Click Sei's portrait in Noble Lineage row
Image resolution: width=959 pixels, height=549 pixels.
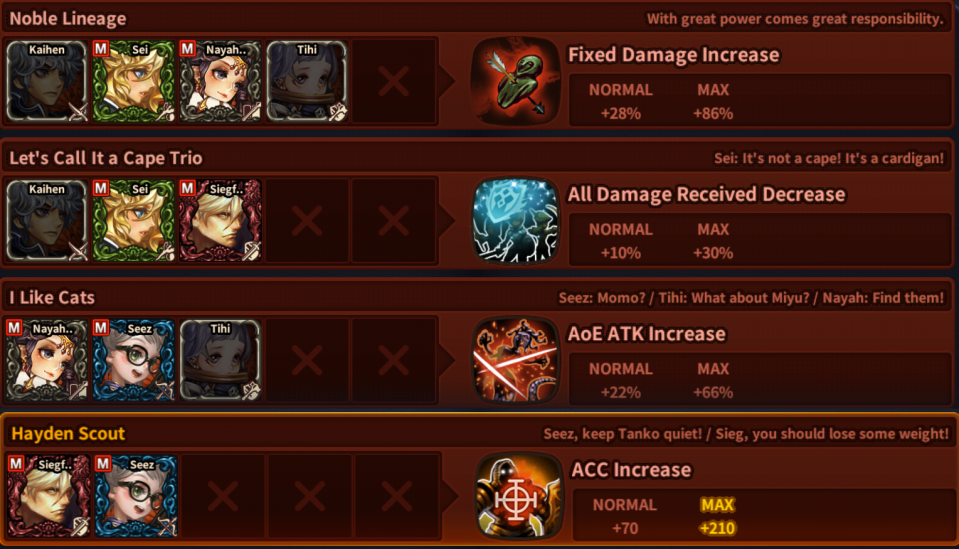tap(133, 81)
